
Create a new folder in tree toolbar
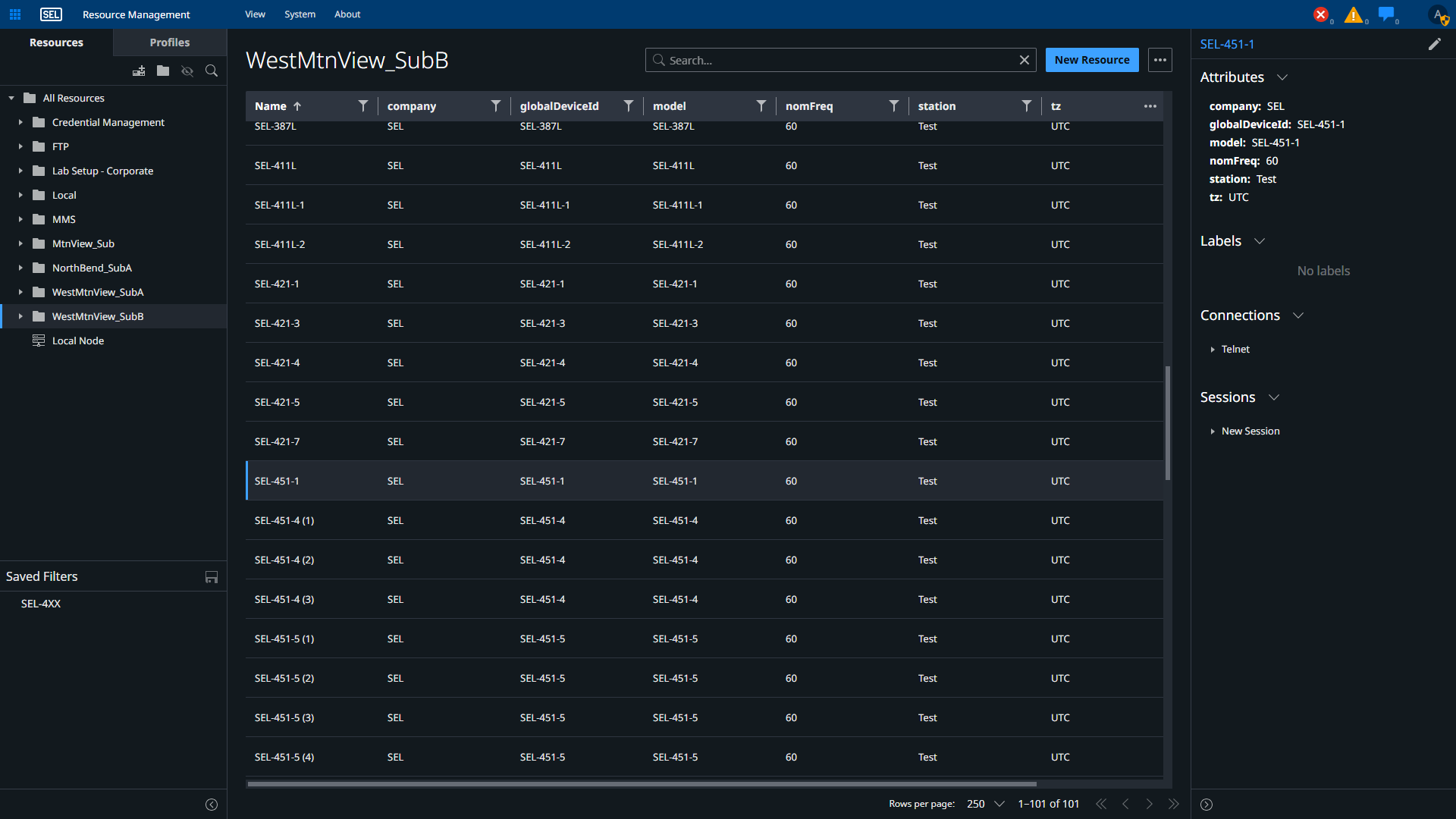(163, 71)
